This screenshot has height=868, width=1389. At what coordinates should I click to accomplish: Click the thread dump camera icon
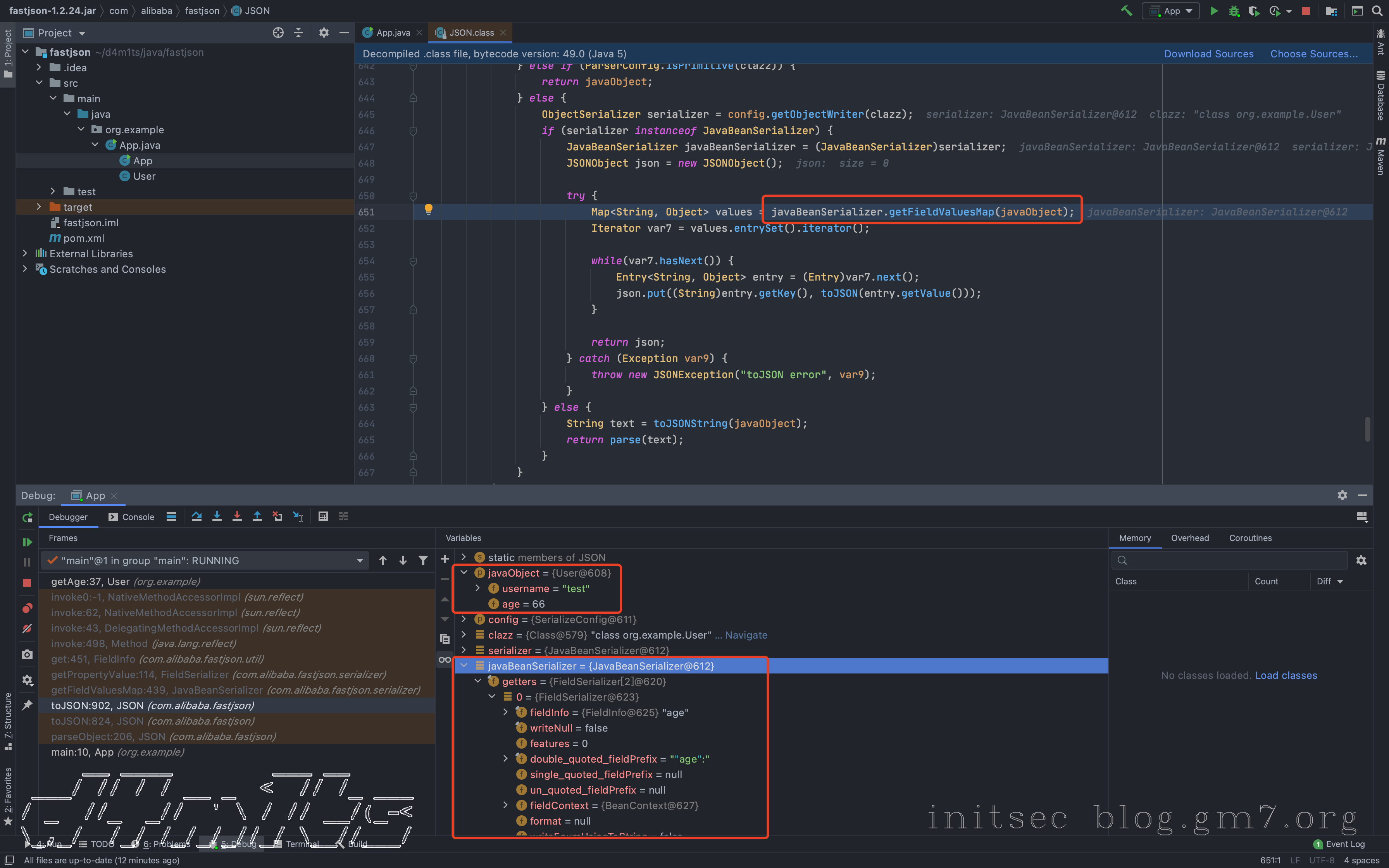[27, 654]
